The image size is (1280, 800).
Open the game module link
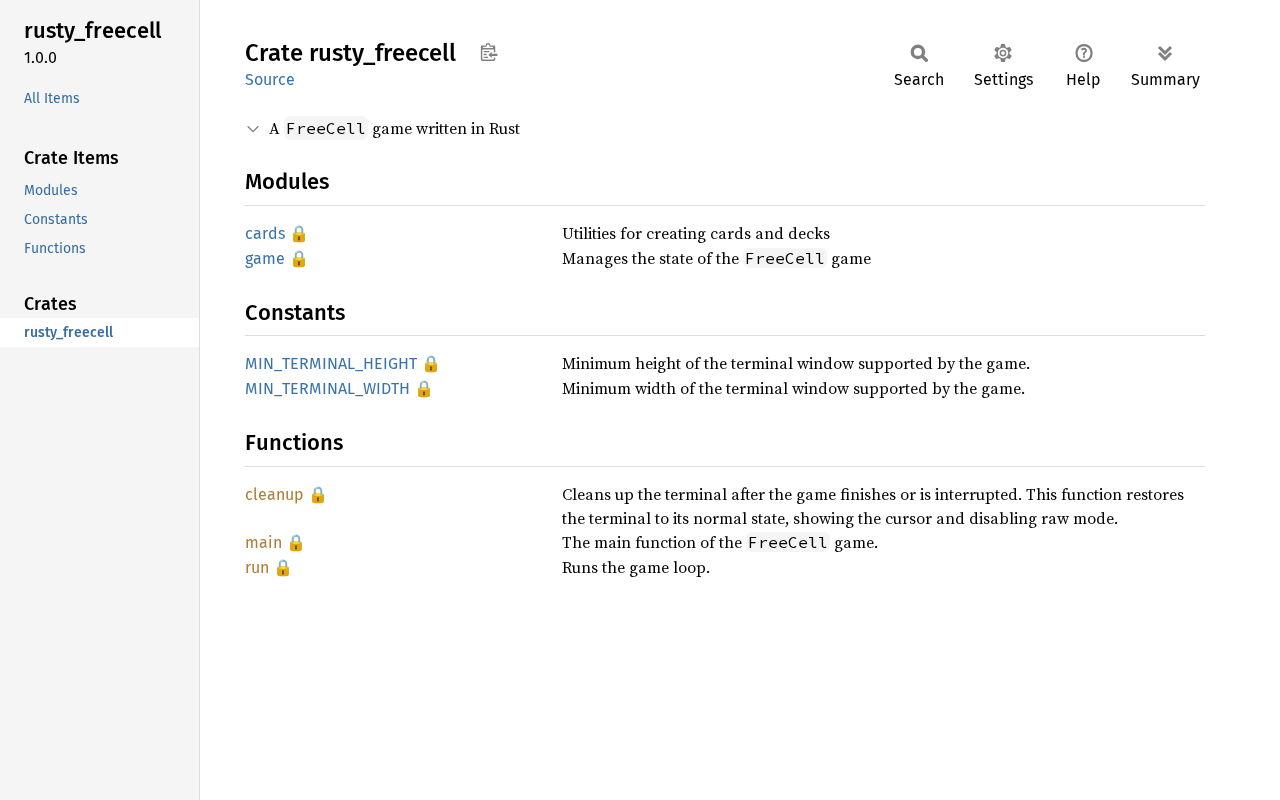[264, 259]
